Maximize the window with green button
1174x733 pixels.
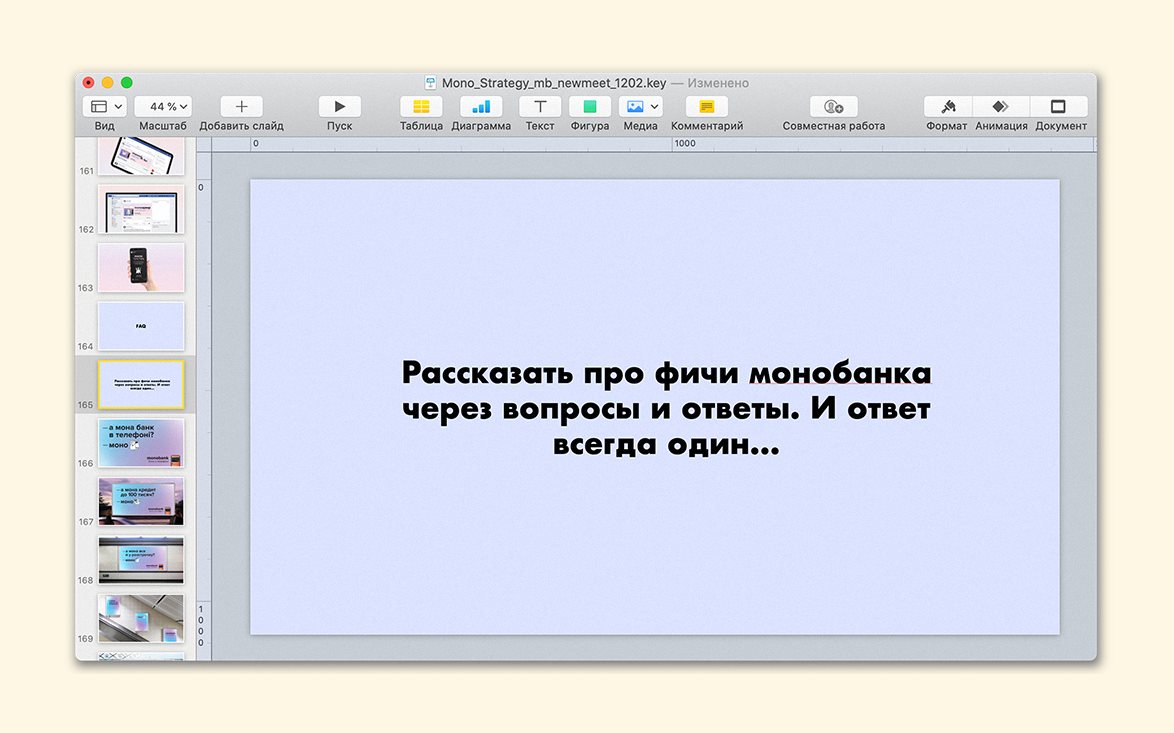coord(127,82)
